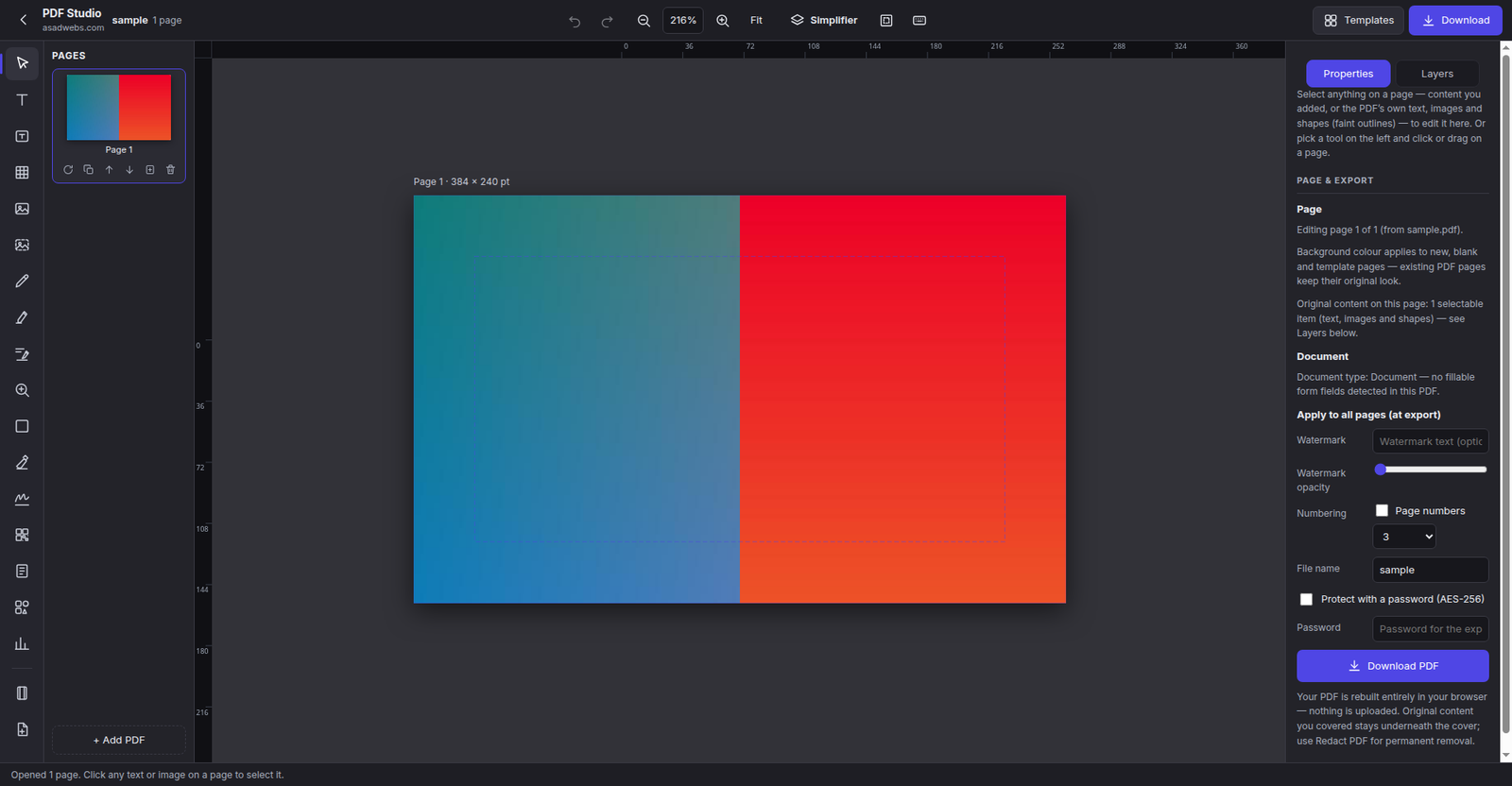Click the File name field containing sample

point(1430,570)
